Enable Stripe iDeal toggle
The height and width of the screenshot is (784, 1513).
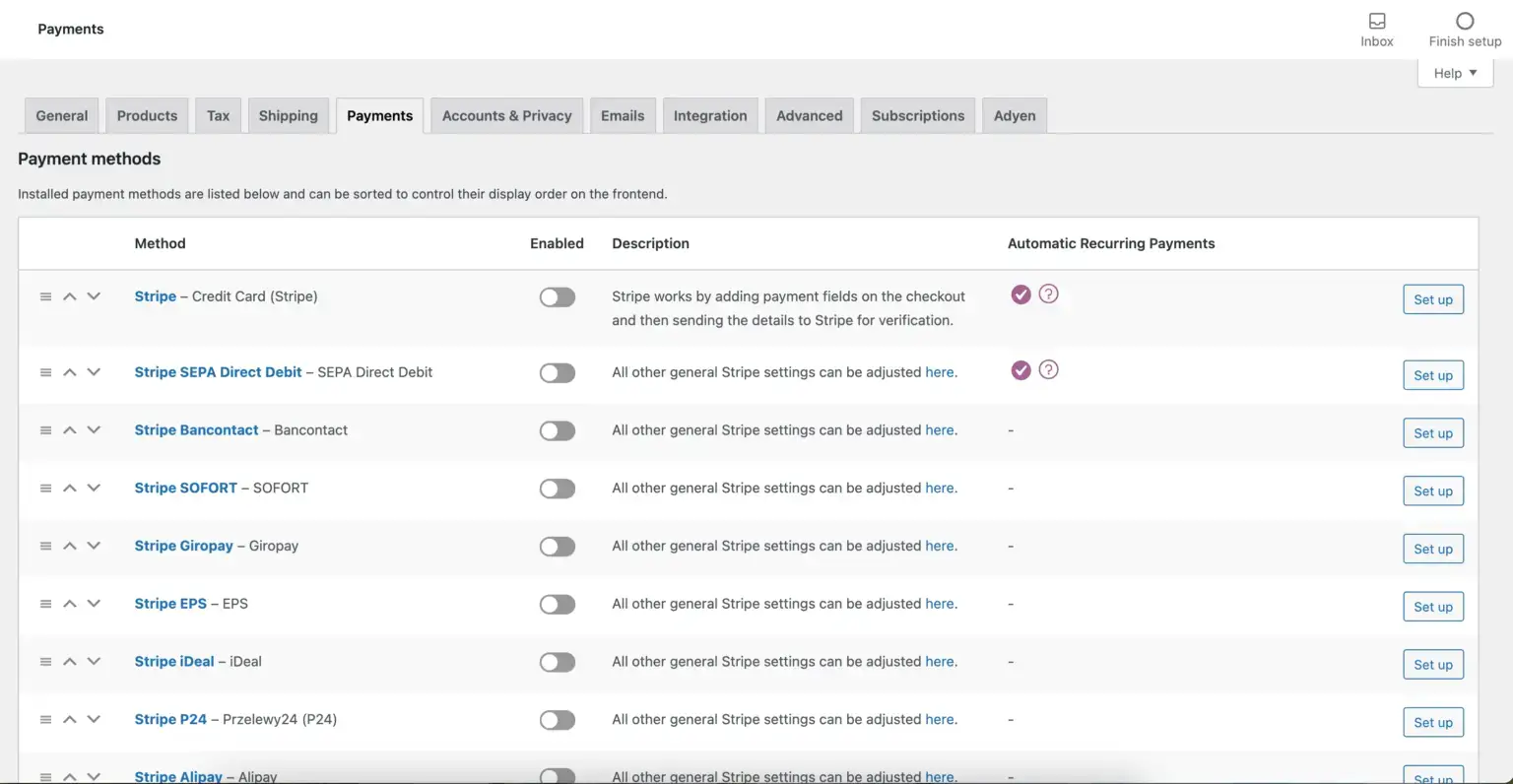pyautogui.click(x=558, y=663)
